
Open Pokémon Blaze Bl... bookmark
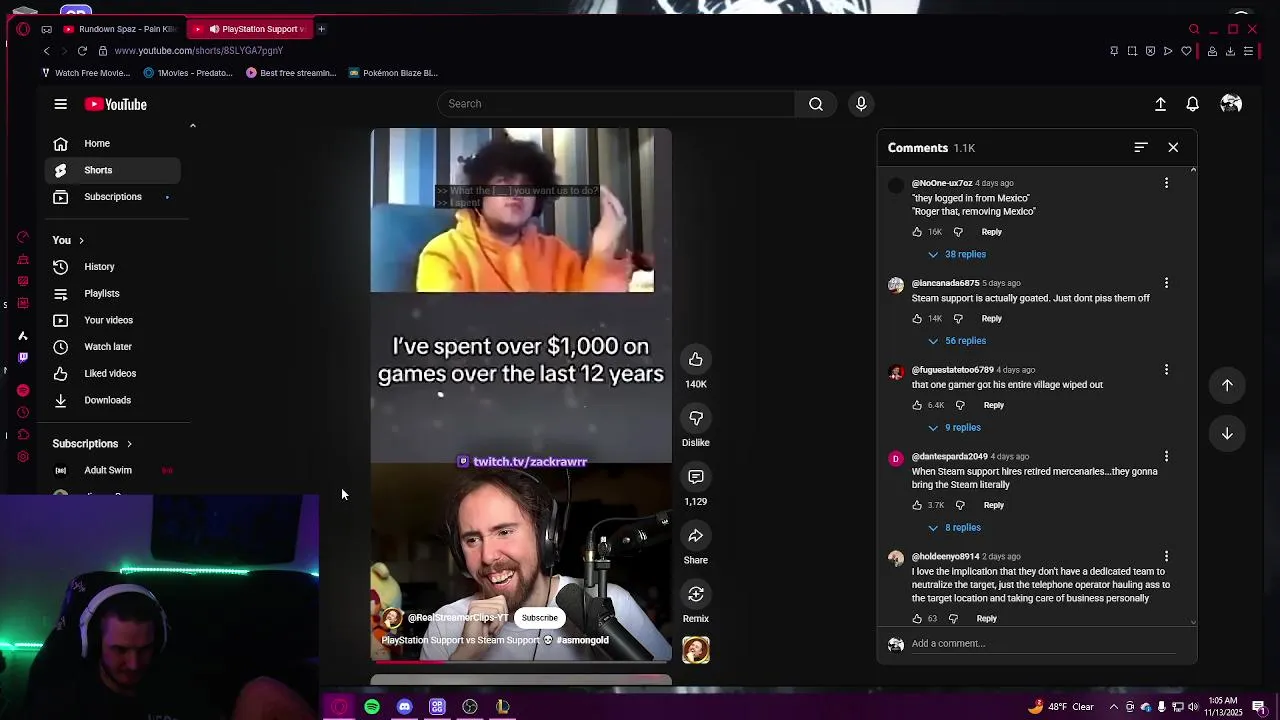[x=392, y=73]
